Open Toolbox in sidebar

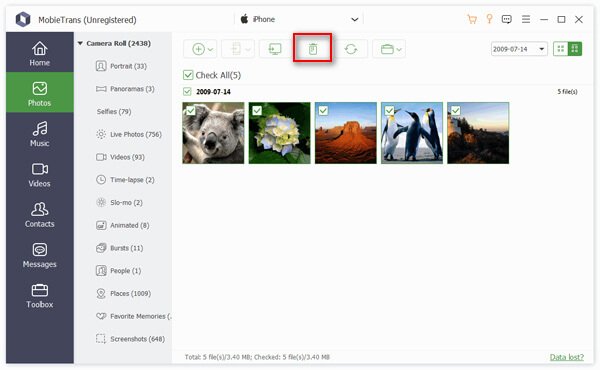(x=39, y=296)
